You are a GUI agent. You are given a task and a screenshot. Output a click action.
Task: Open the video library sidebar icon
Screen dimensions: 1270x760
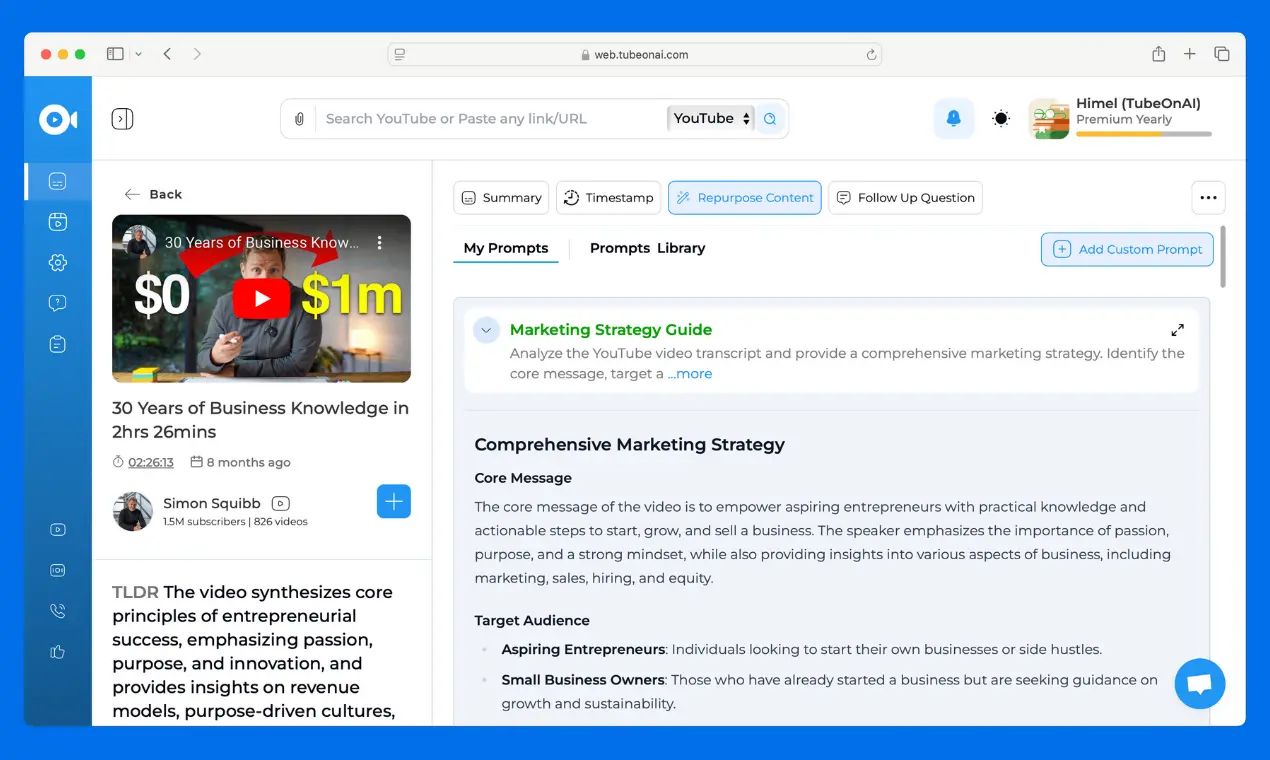[x=58, y=222]
